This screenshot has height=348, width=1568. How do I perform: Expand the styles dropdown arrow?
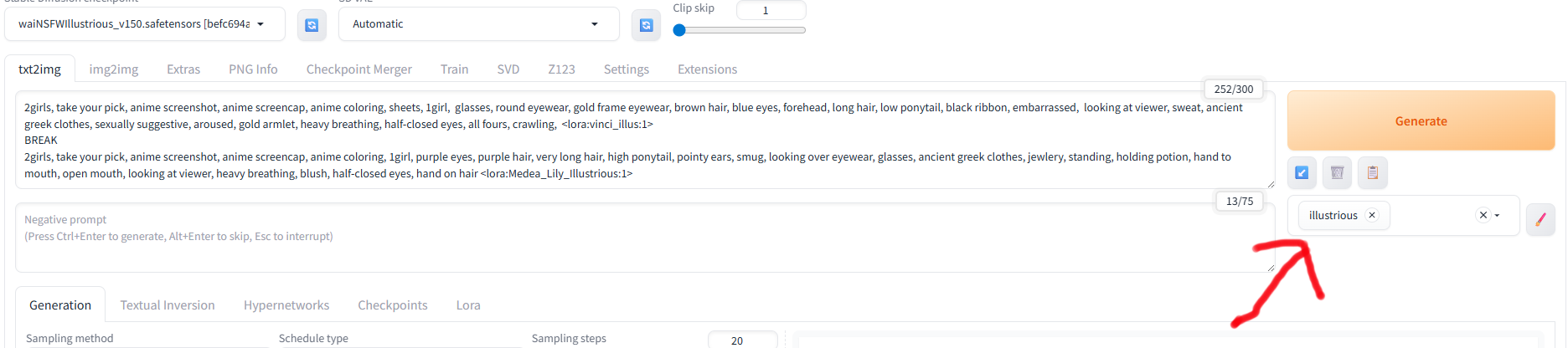coord(1498,215)
